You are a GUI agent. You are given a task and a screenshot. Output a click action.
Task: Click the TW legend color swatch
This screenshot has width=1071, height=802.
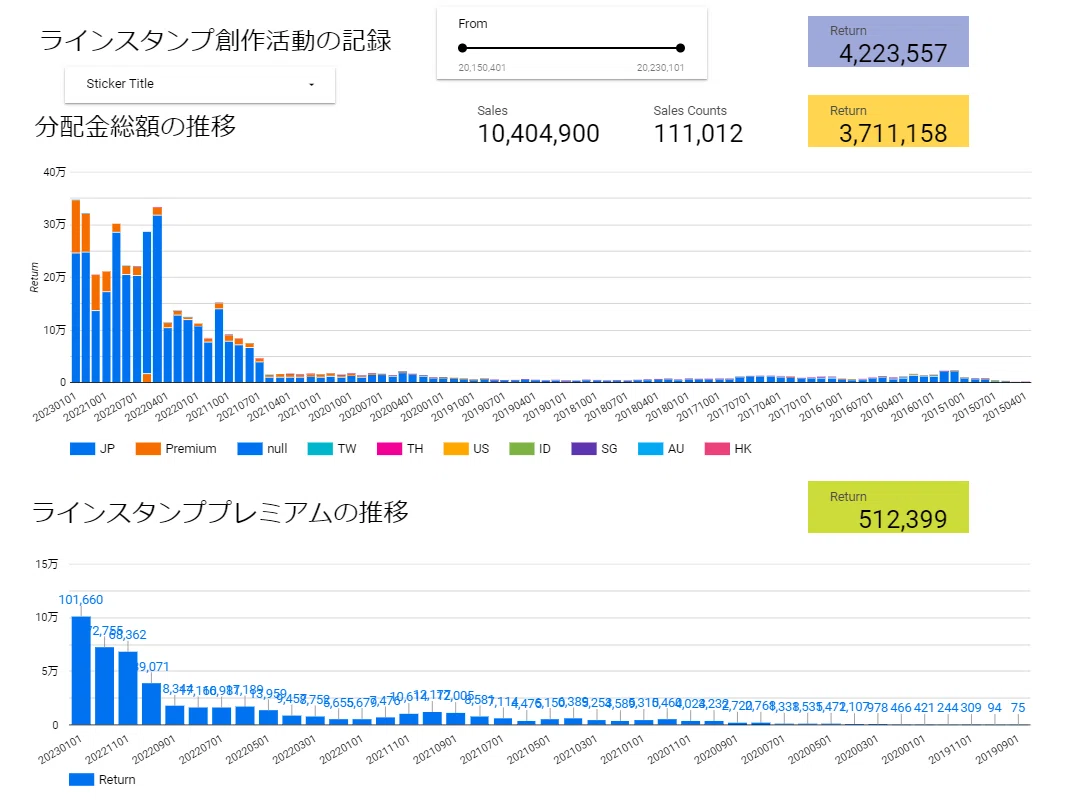tap(320, 449)
